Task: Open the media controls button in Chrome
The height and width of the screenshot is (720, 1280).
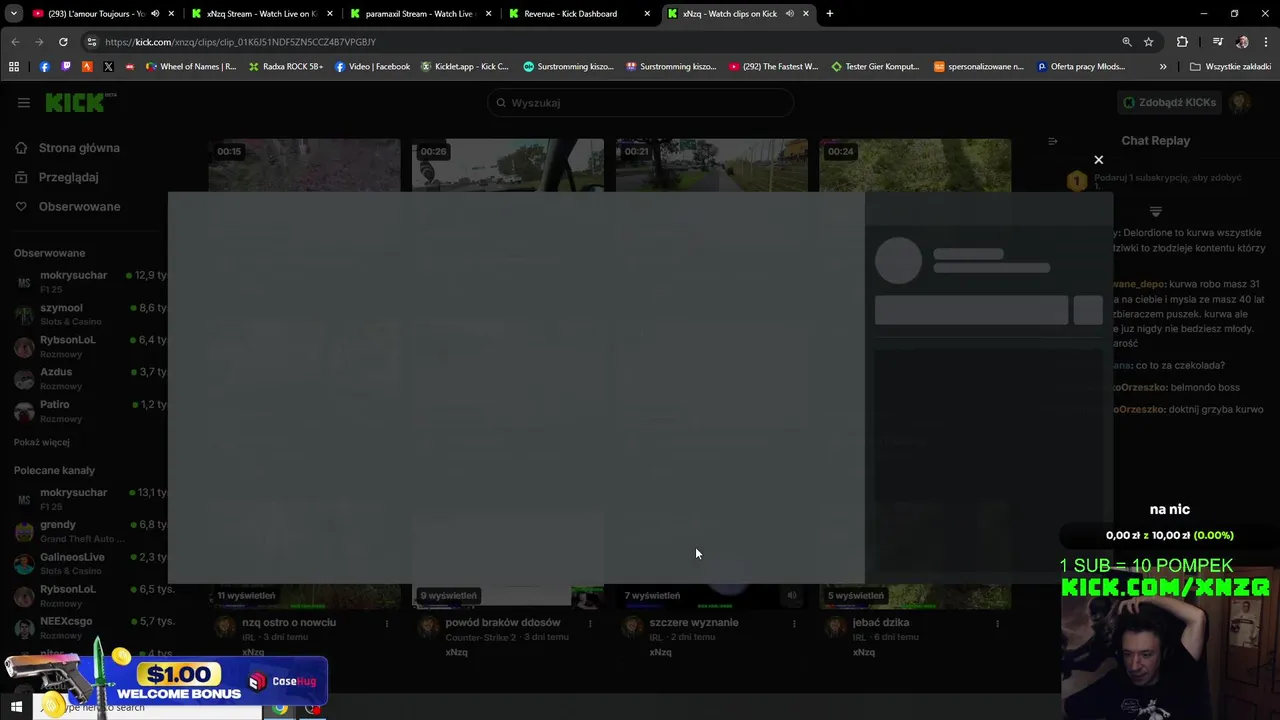Action: tap(1217, 42)
